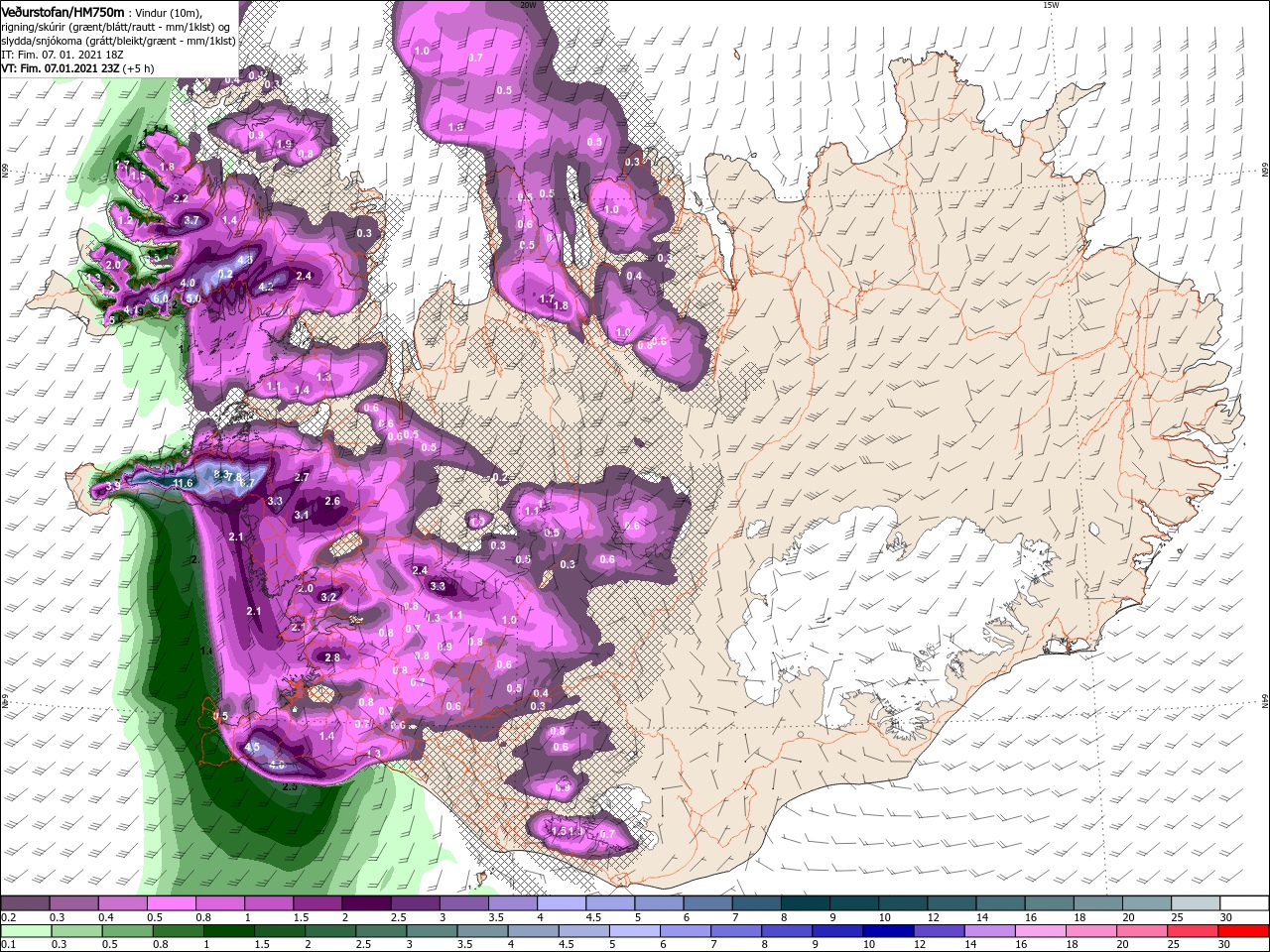Click the 'VT: Fim. 07.01.2021 23Z (+5 h)' line
The width and height of the screenshot is (1270, 952).
(x=77, y=68)
